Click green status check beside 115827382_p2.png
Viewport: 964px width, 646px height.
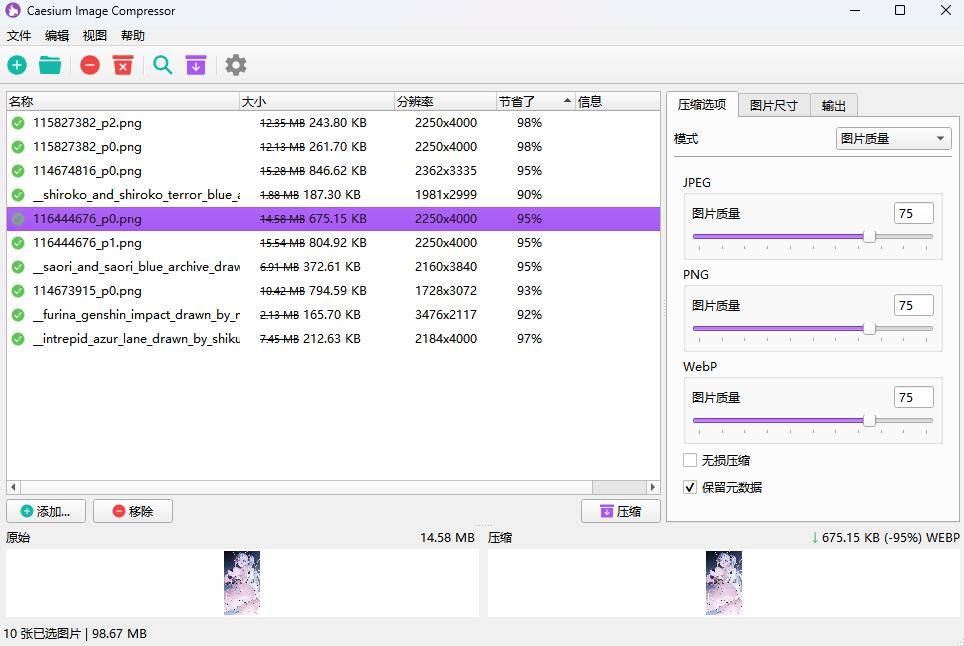click(x=18, y=123)
